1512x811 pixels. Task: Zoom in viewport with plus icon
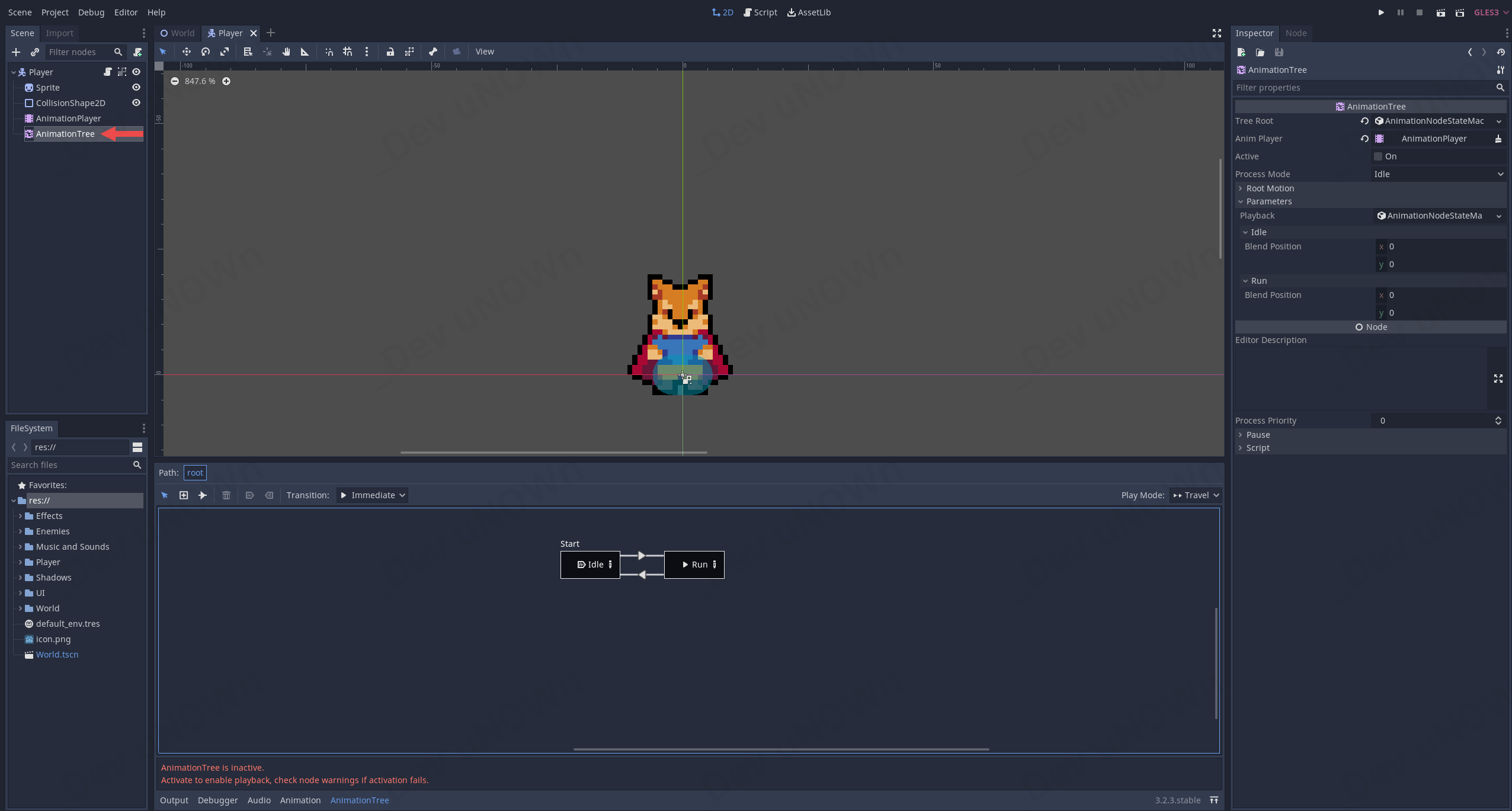point(226,81)
